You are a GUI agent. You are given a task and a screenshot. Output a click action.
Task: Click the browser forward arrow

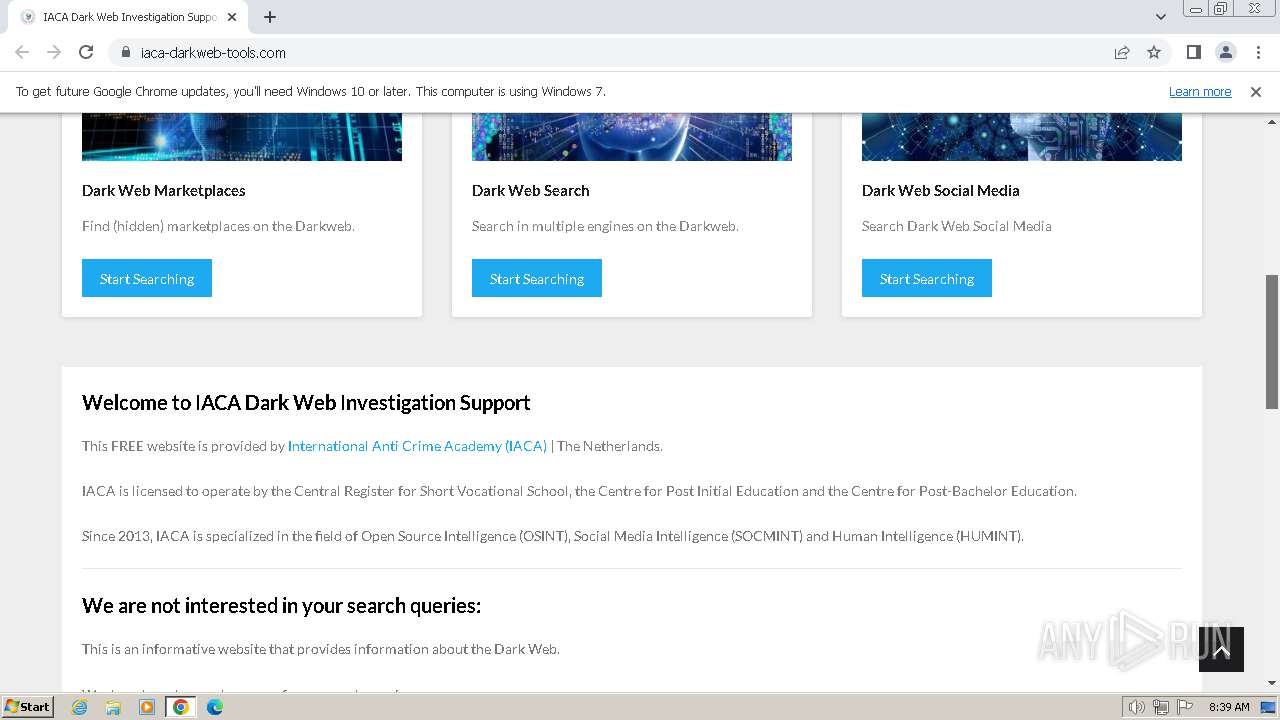54,52
